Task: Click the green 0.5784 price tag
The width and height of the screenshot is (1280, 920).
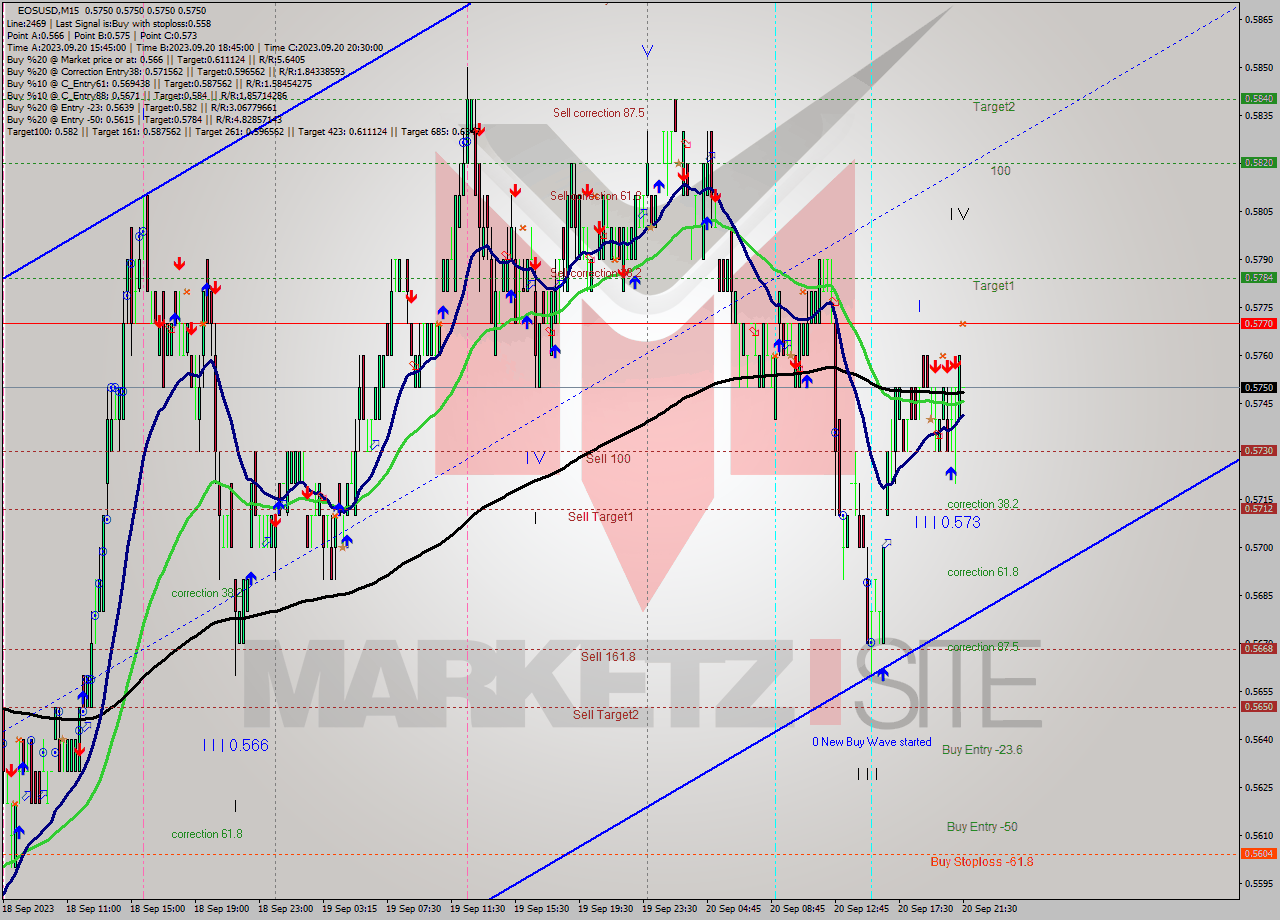Action: click(x=1258, y=277)
